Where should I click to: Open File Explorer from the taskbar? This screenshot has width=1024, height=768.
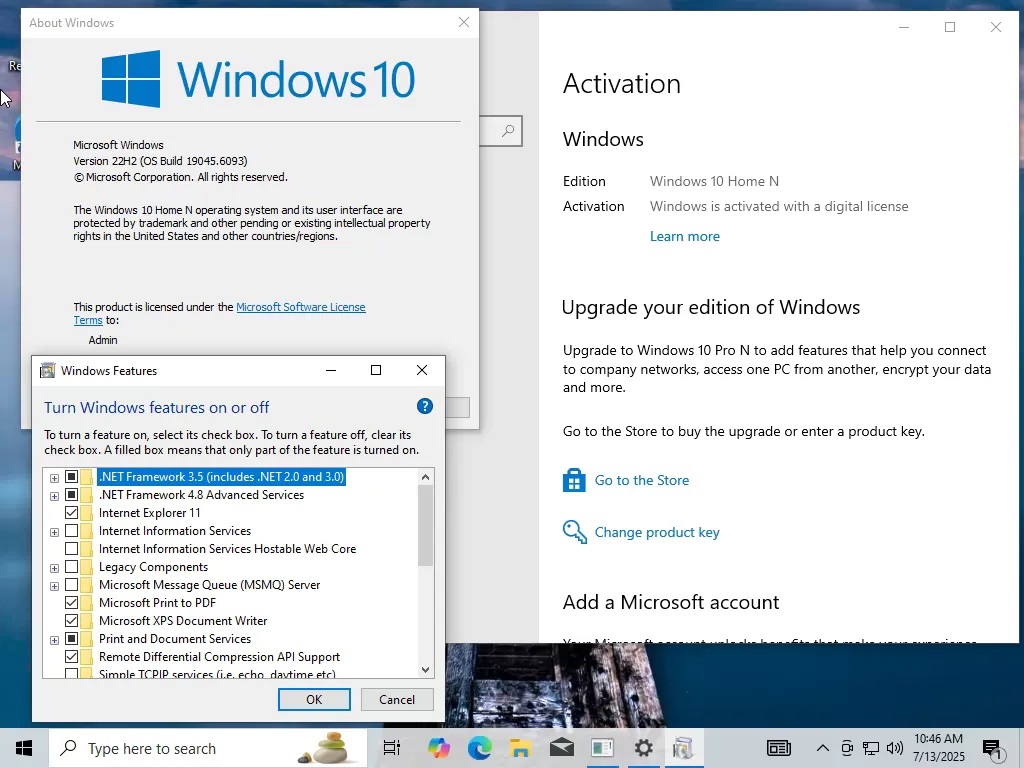[x=520, y=748]
